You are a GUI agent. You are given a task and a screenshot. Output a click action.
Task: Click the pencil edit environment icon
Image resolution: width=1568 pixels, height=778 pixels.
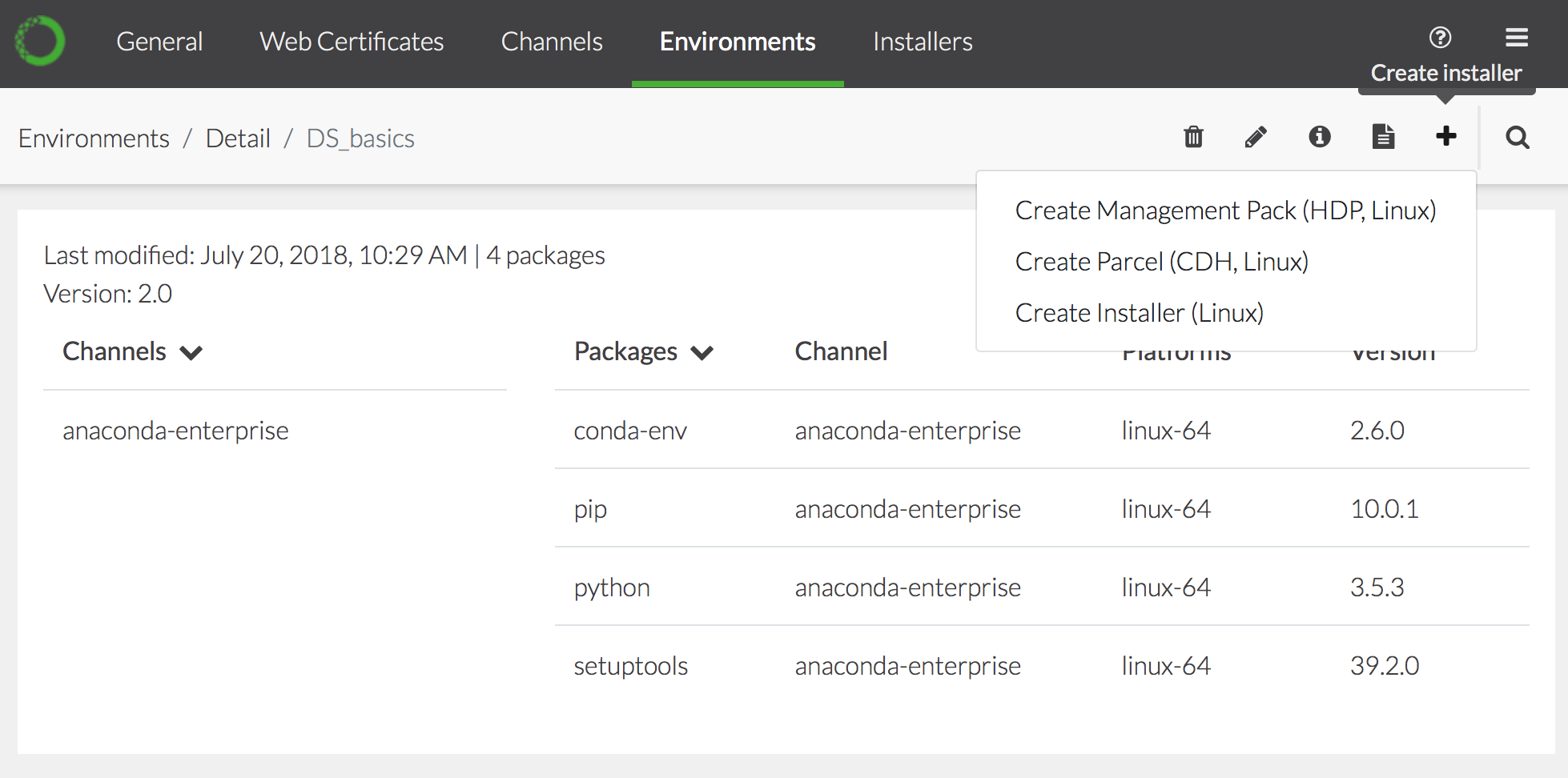[1256, 137]
